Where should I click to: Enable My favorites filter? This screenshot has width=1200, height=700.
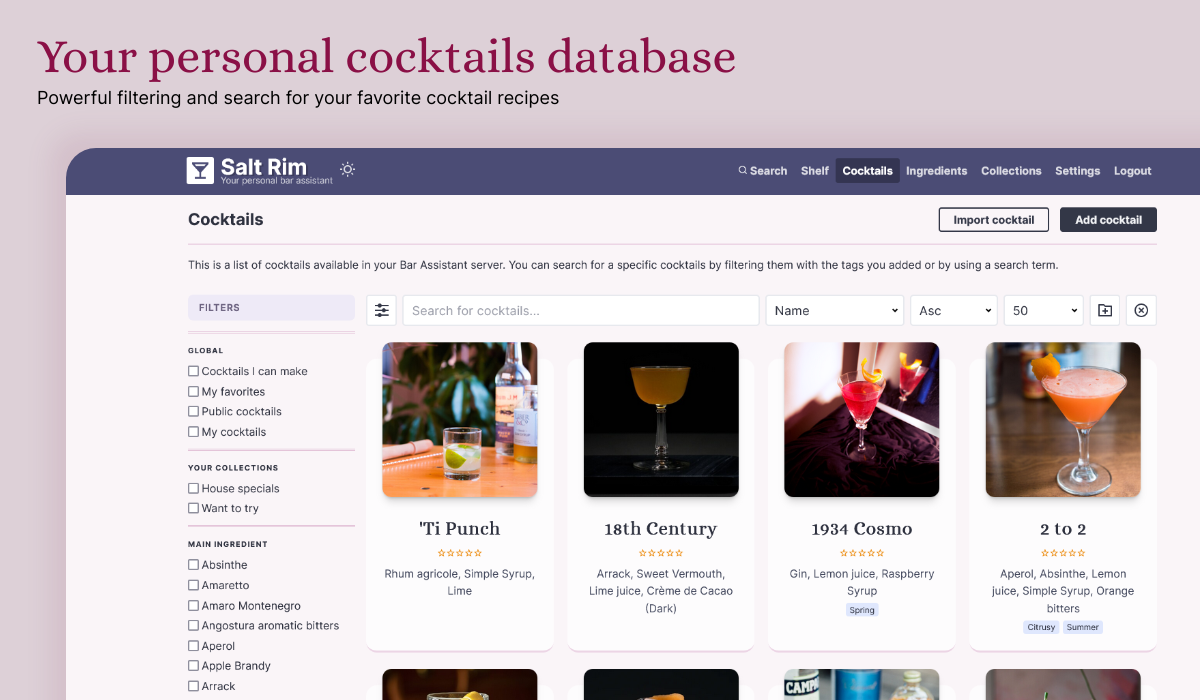pyautogui.click(x=194, y=392)
